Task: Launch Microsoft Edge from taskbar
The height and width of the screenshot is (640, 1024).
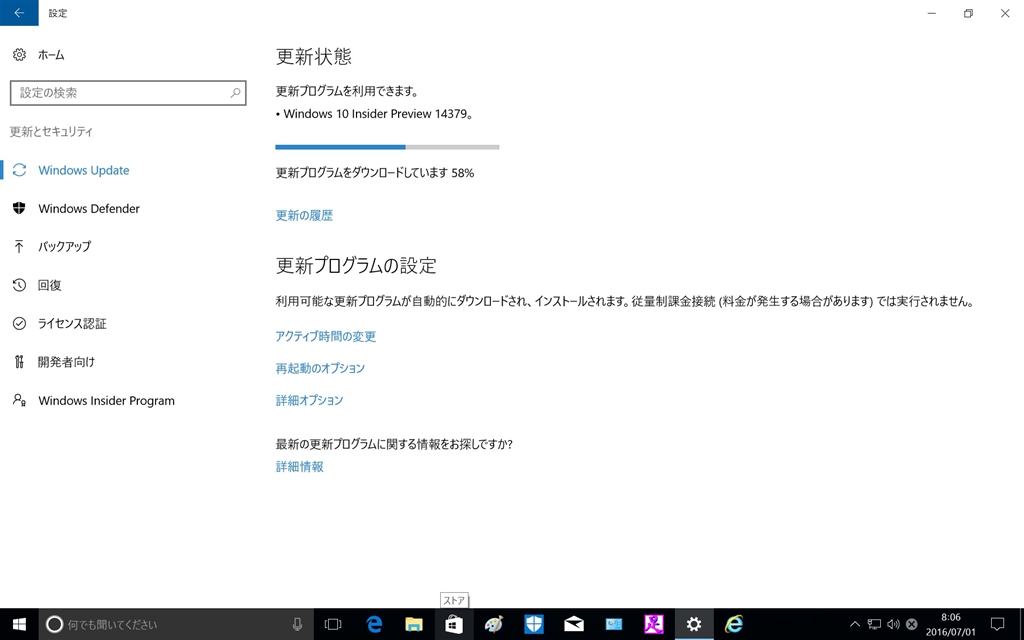Action: (374, 624)
